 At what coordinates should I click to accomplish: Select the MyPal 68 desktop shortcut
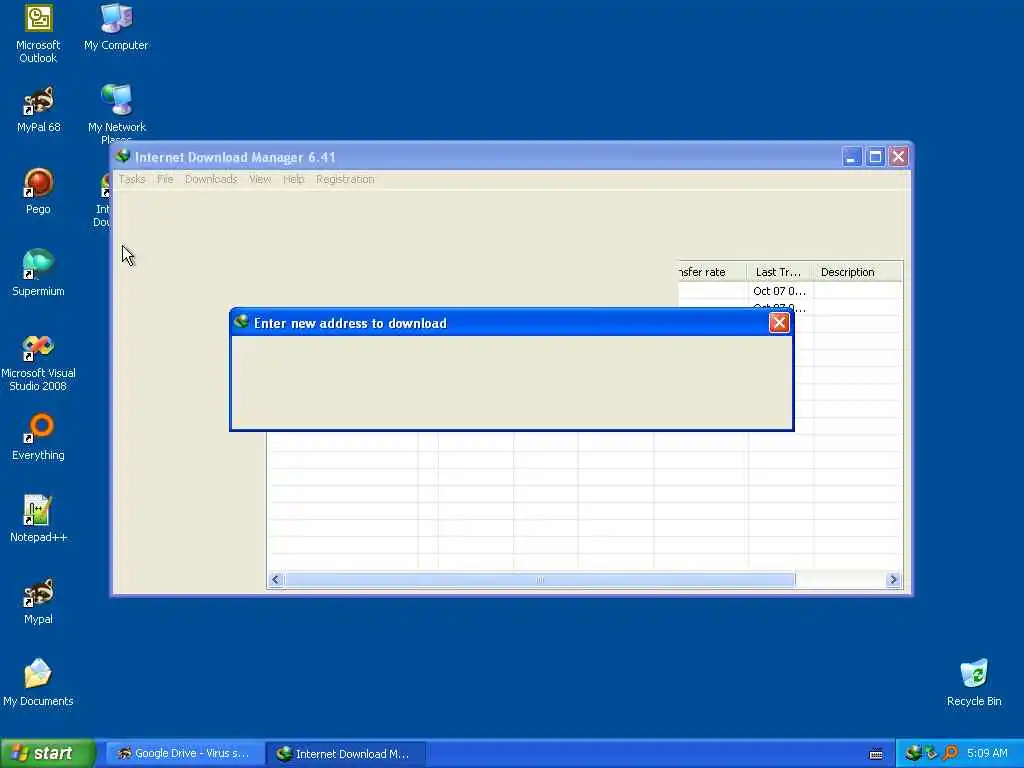38,110
